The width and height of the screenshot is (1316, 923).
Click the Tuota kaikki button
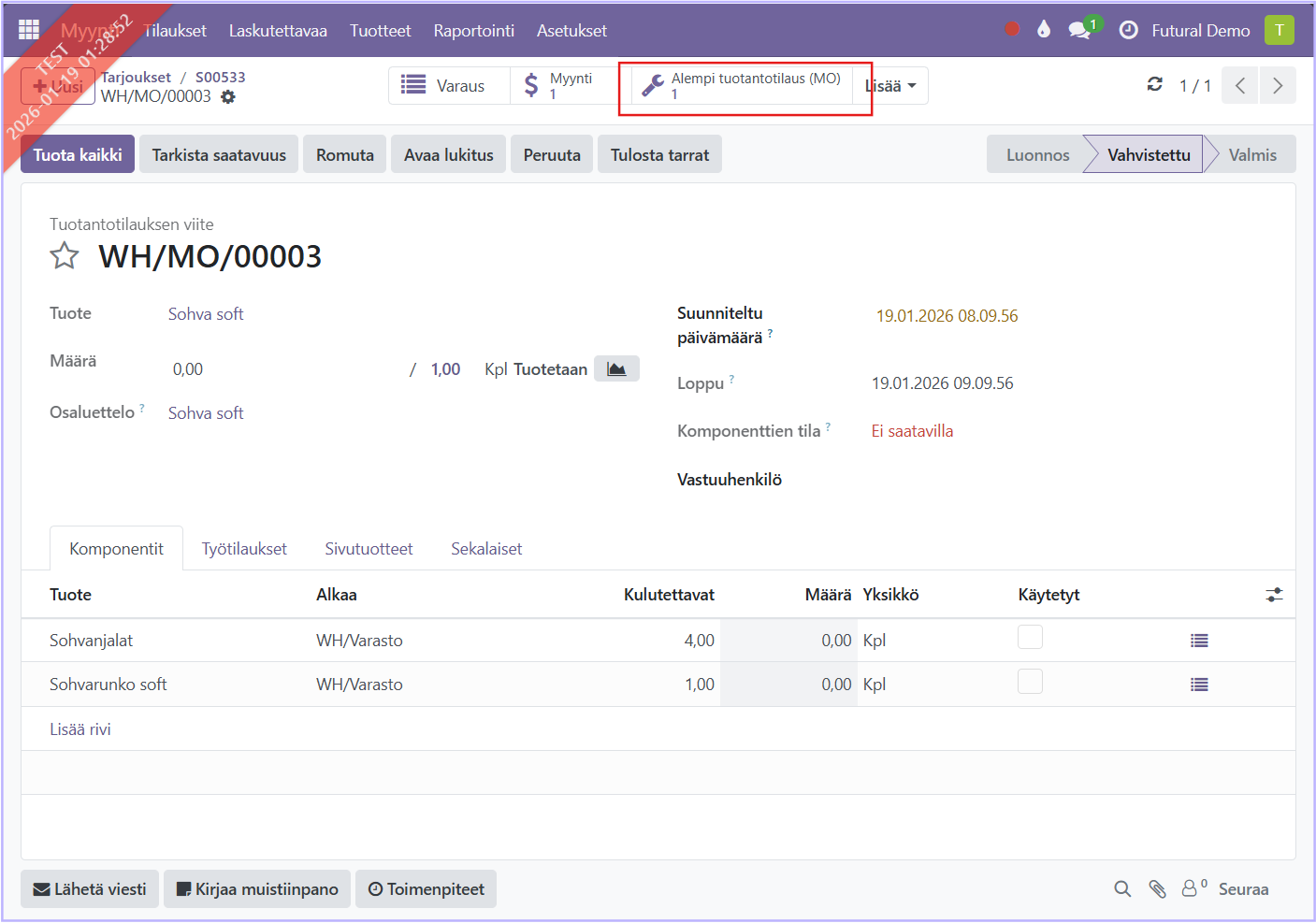[x=78, y=154]
